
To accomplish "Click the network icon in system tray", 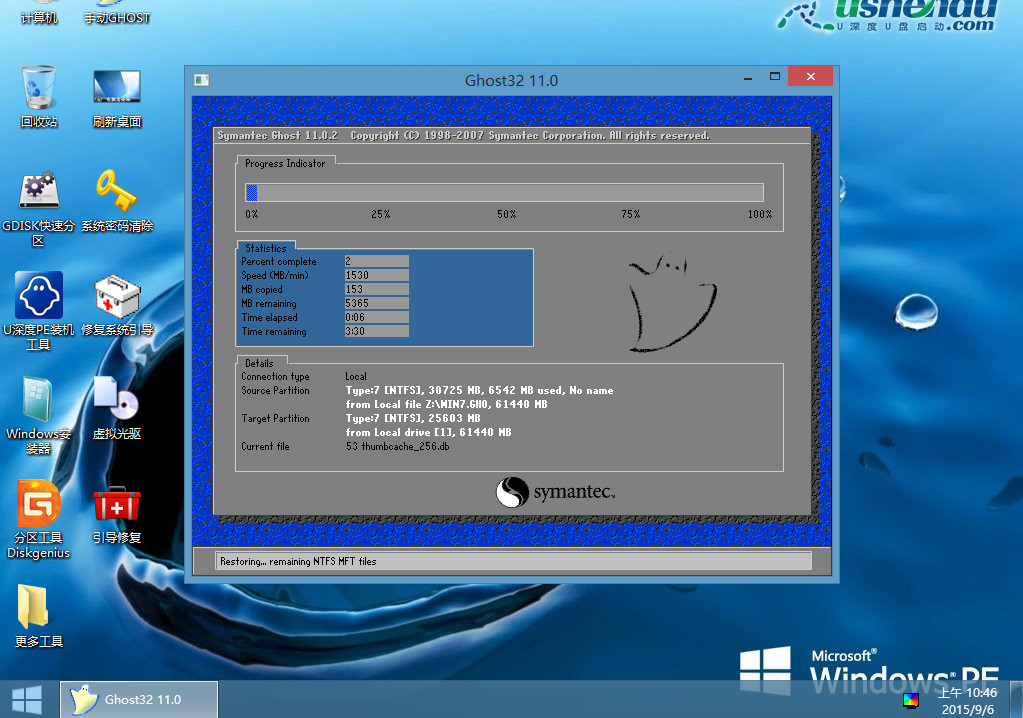I will [x=911, y=700].
